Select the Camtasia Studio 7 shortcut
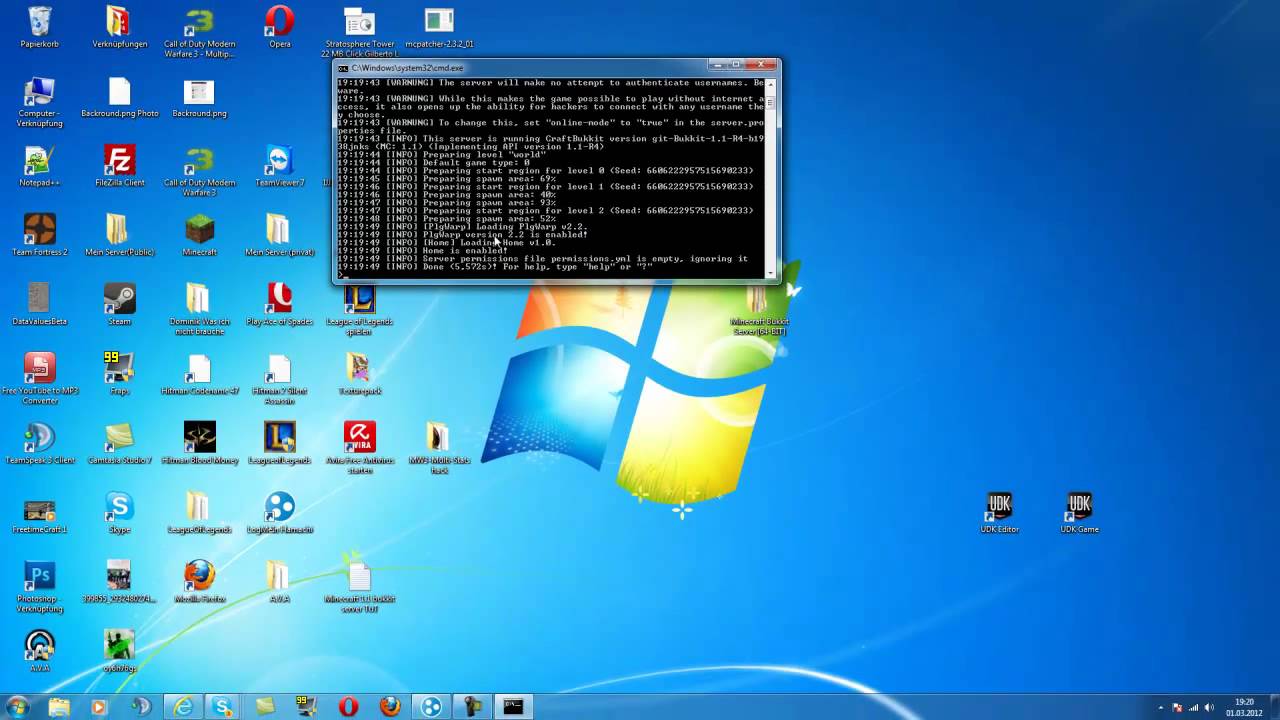 [x=119, y=444]
